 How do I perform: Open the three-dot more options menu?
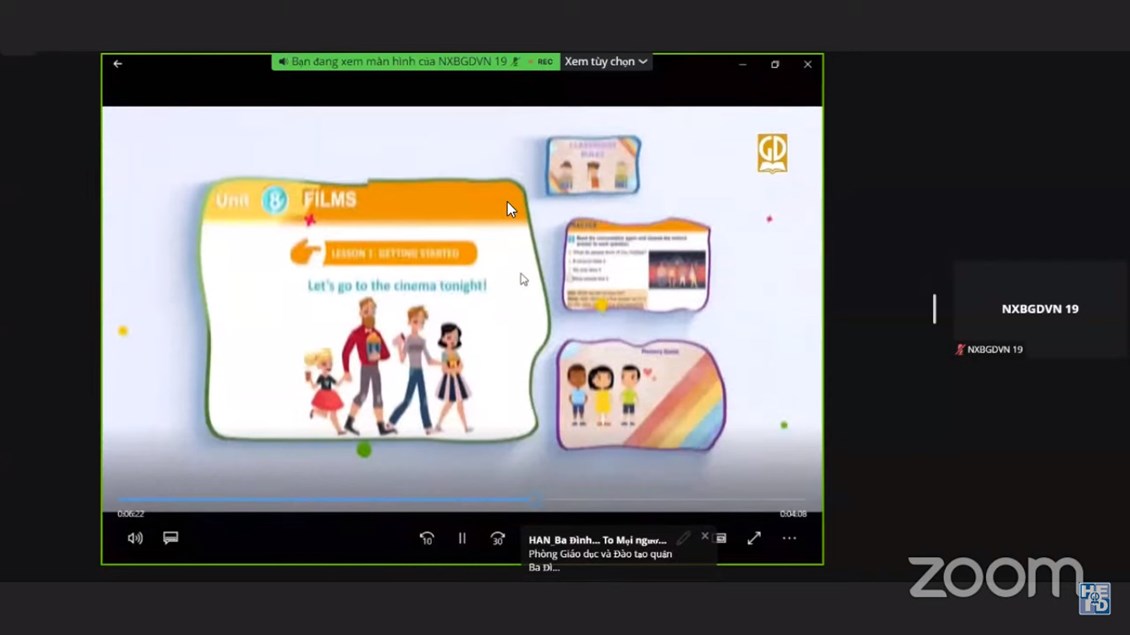pyautogui.click(x=789, y=538)
